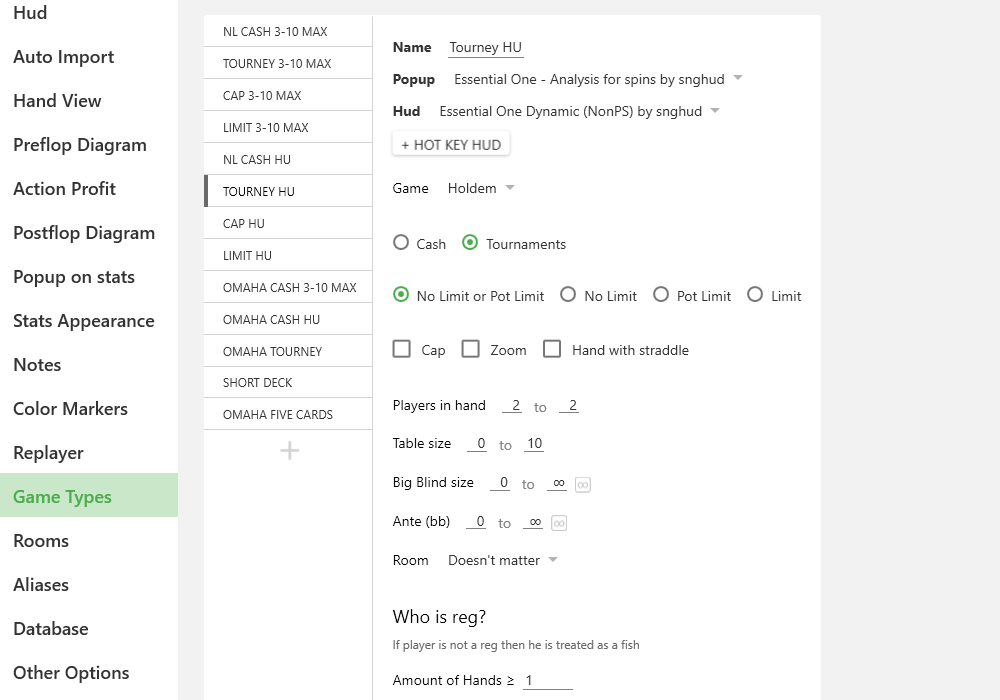Open Notes section in sidebar
The image size is (1000, 700).
point(89,365)
